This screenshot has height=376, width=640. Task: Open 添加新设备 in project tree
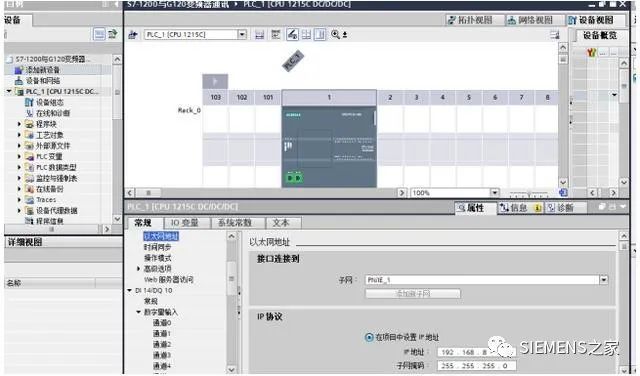(x=42, y=70)
